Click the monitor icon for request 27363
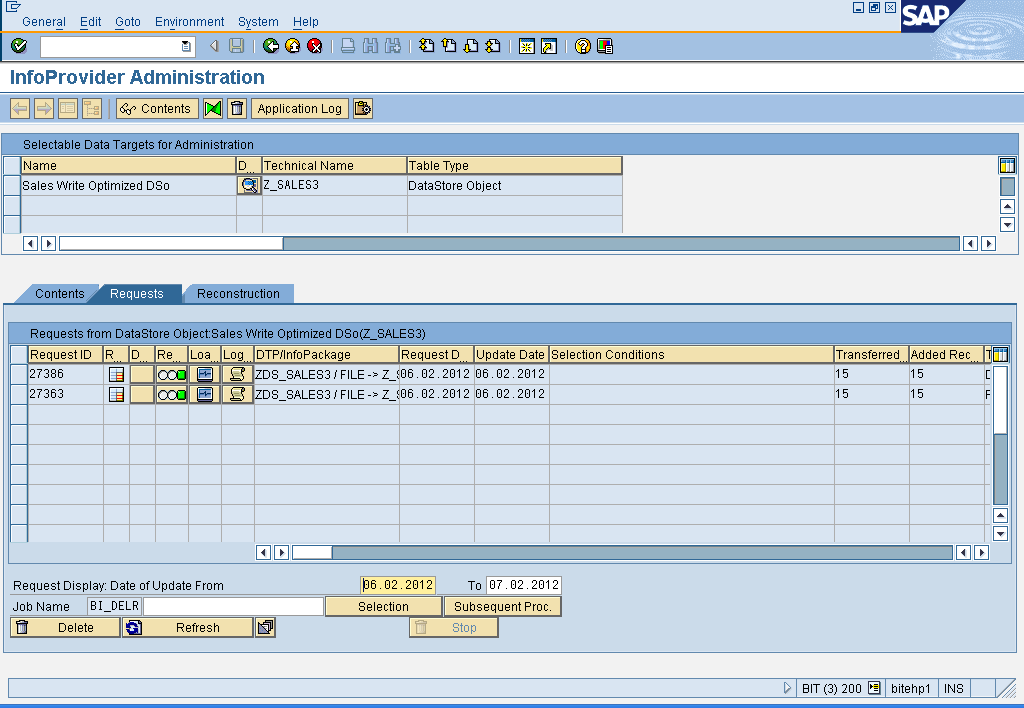1024x708 pixels. coord(204,394)
